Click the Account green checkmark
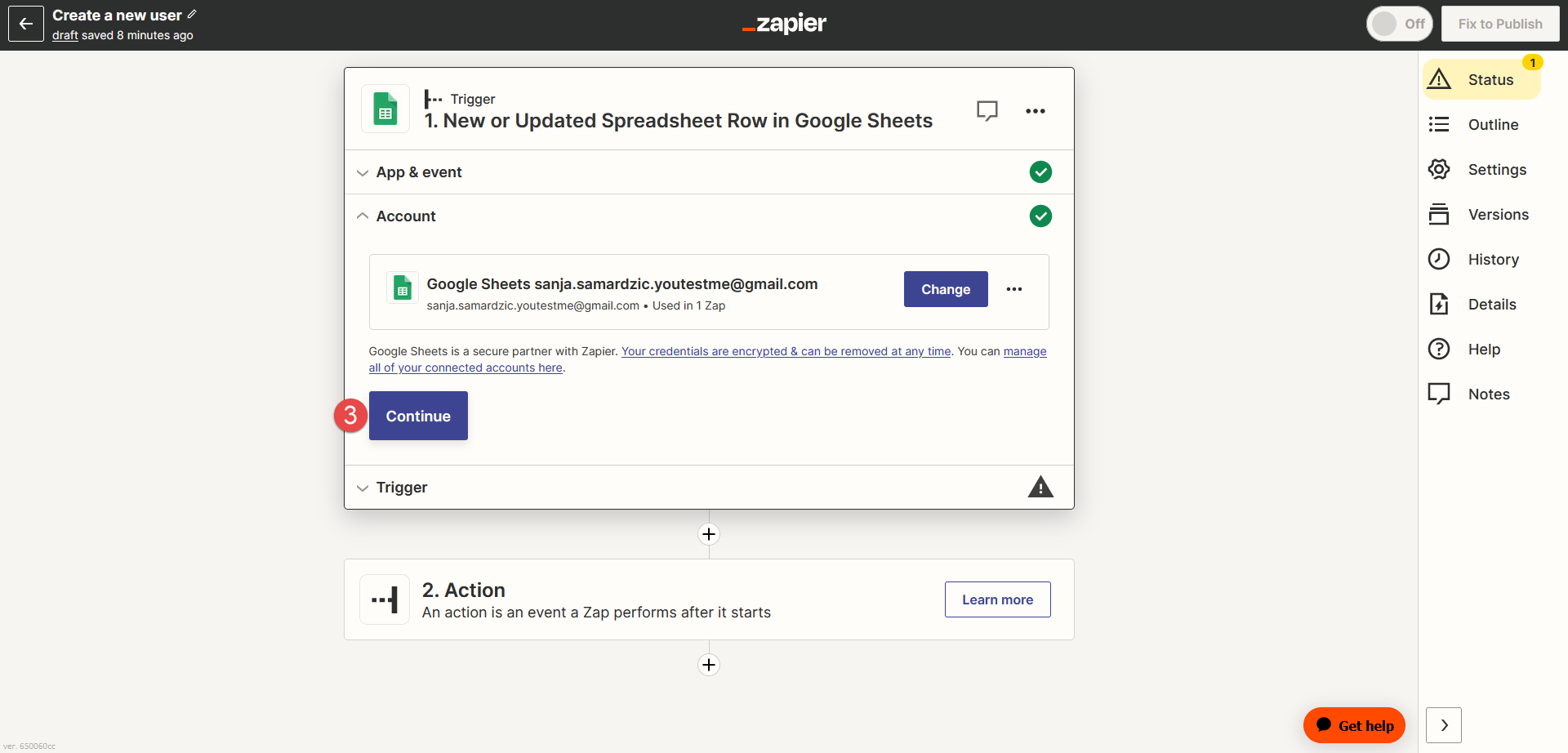 pos(1040,216)
